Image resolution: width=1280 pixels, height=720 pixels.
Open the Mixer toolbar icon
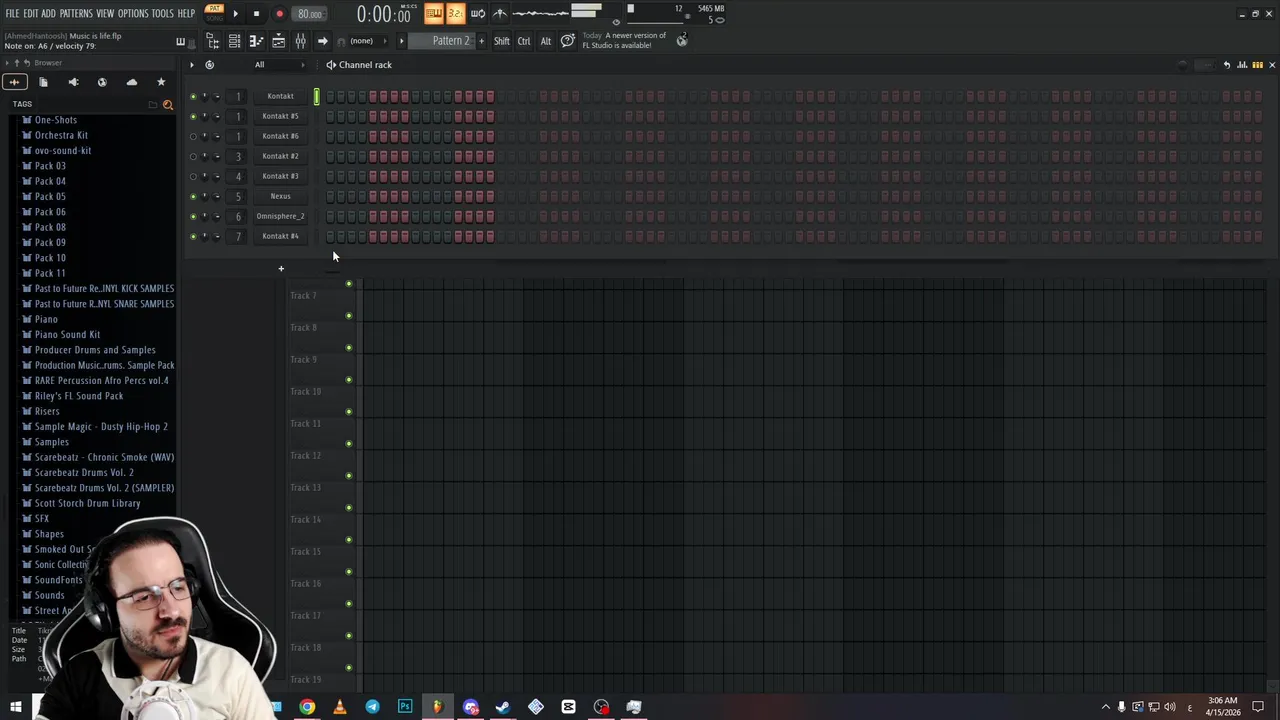pos(300,41)
